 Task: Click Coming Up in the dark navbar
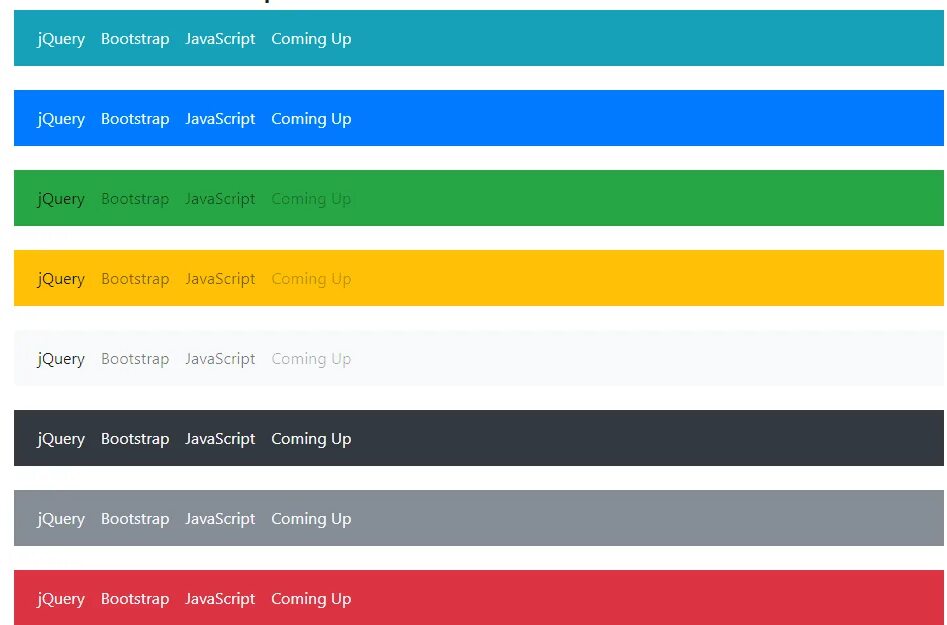pos(311,440)
